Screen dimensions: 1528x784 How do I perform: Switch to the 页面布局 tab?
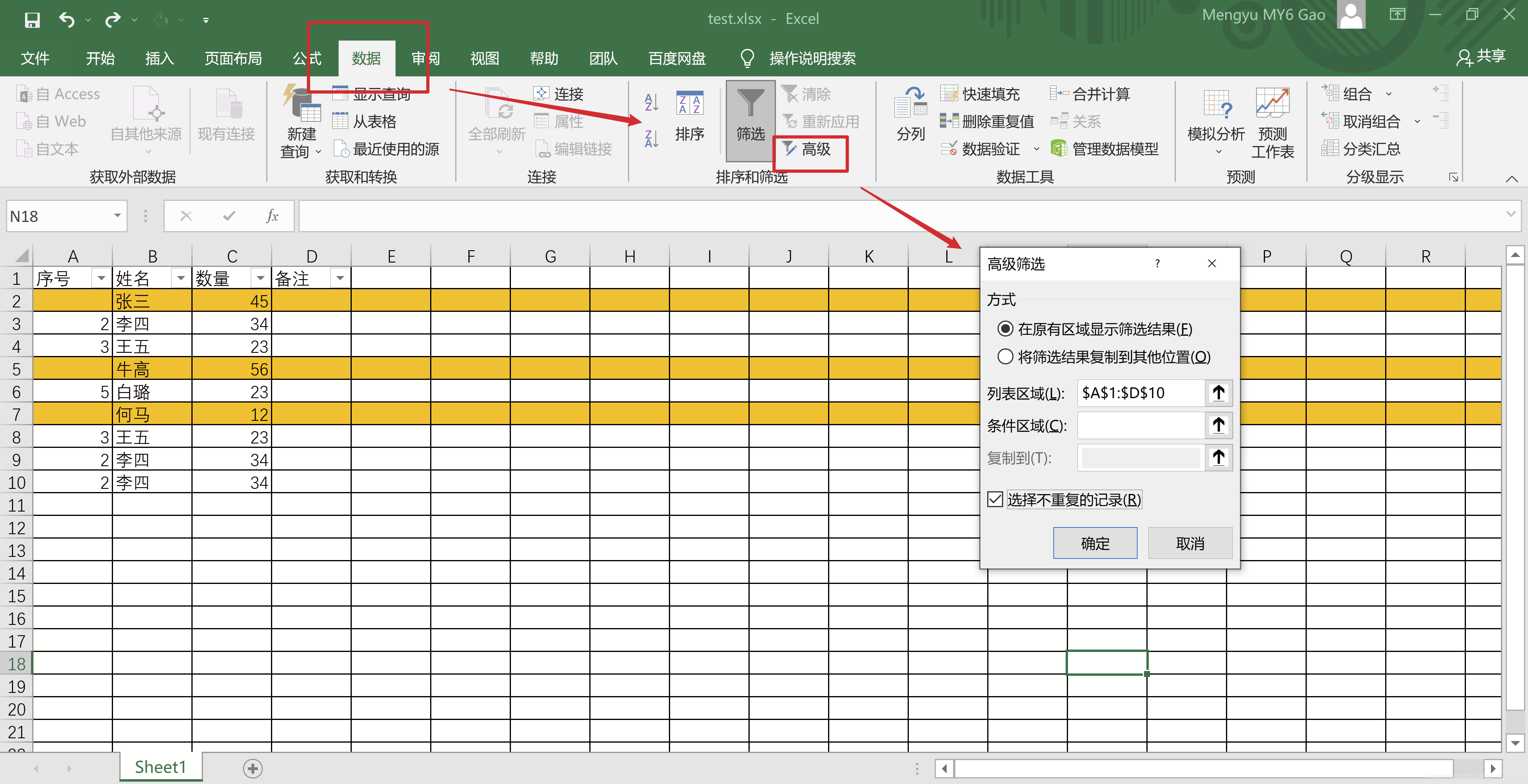click(233, 58)
